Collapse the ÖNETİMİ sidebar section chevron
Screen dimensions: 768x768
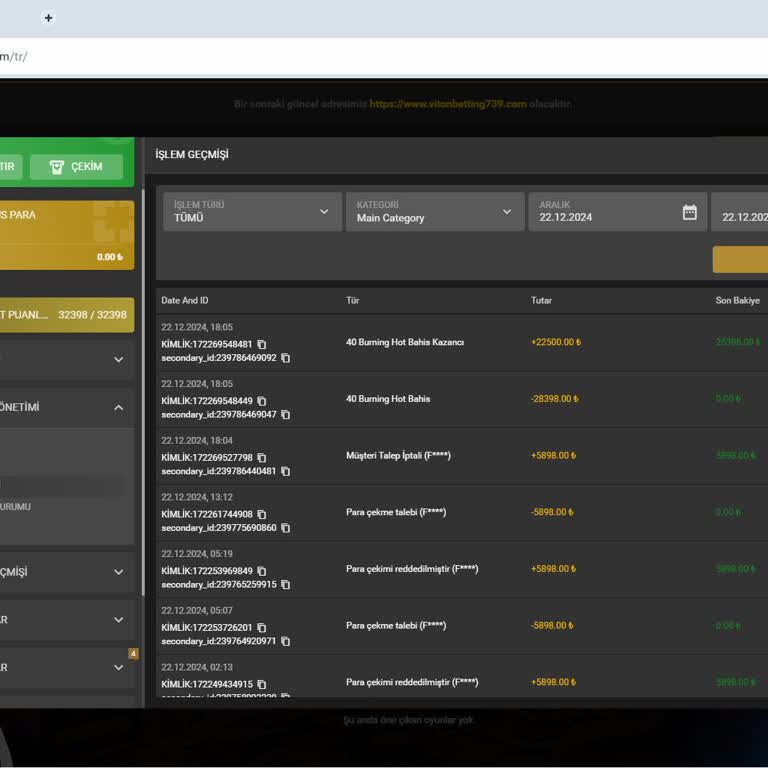point(118,408)
